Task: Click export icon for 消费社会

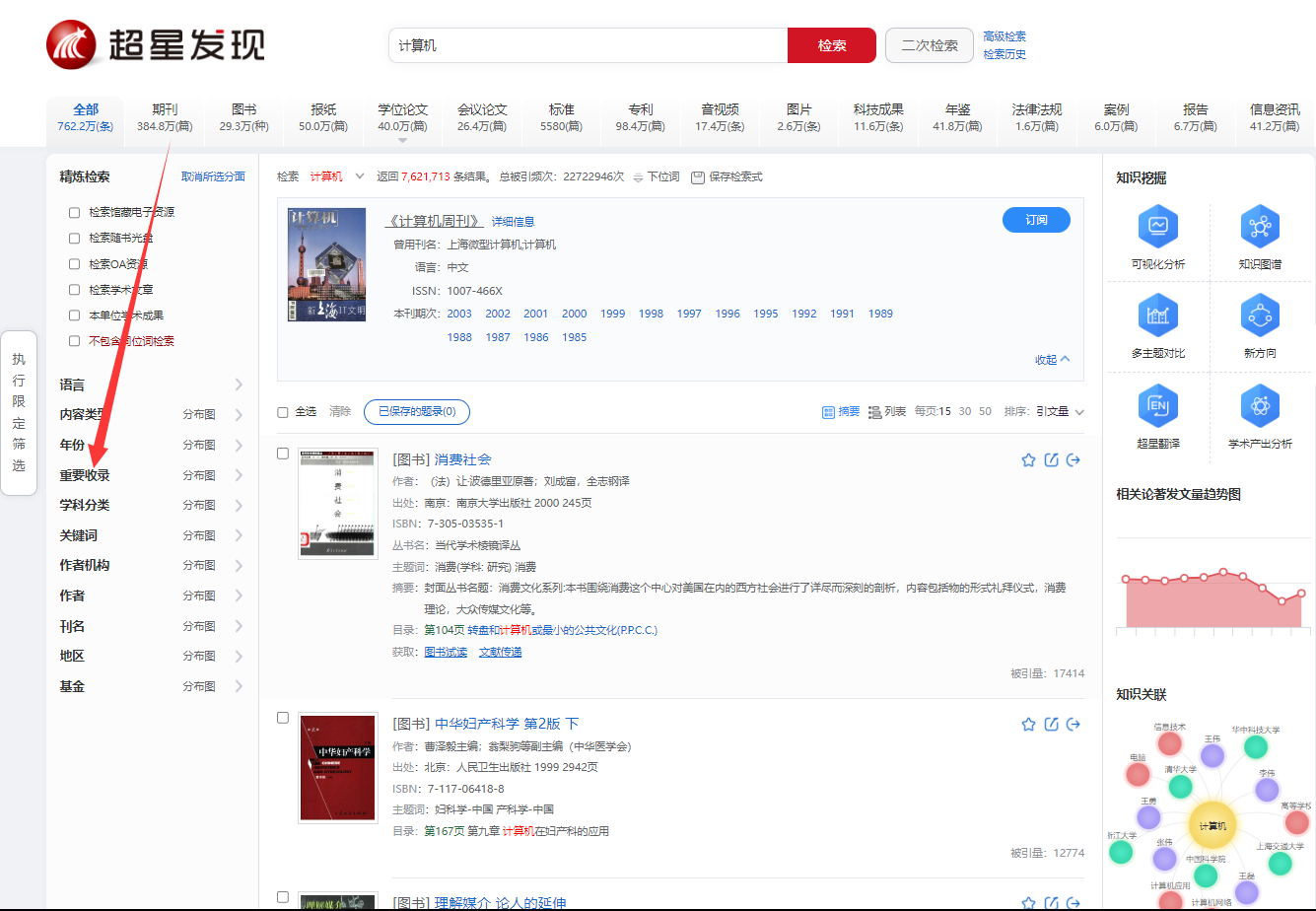Action: tap(1074, 460)
